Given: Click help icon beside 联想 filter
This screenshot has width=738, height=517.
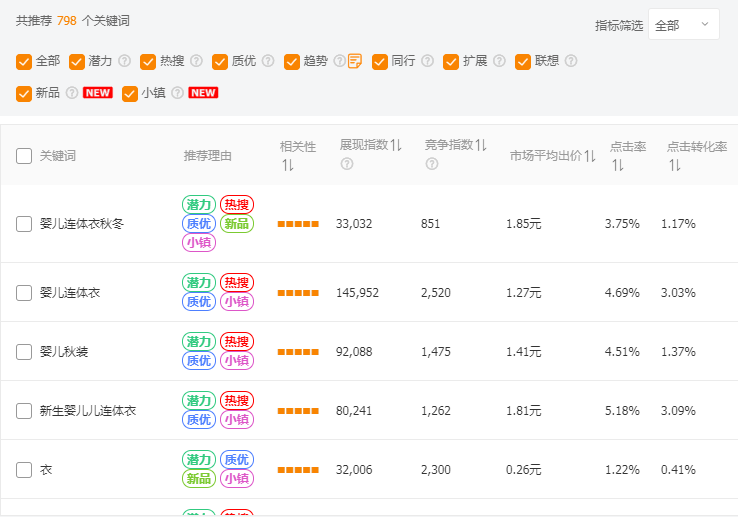Looking at the screenshot, I should 571,61.
